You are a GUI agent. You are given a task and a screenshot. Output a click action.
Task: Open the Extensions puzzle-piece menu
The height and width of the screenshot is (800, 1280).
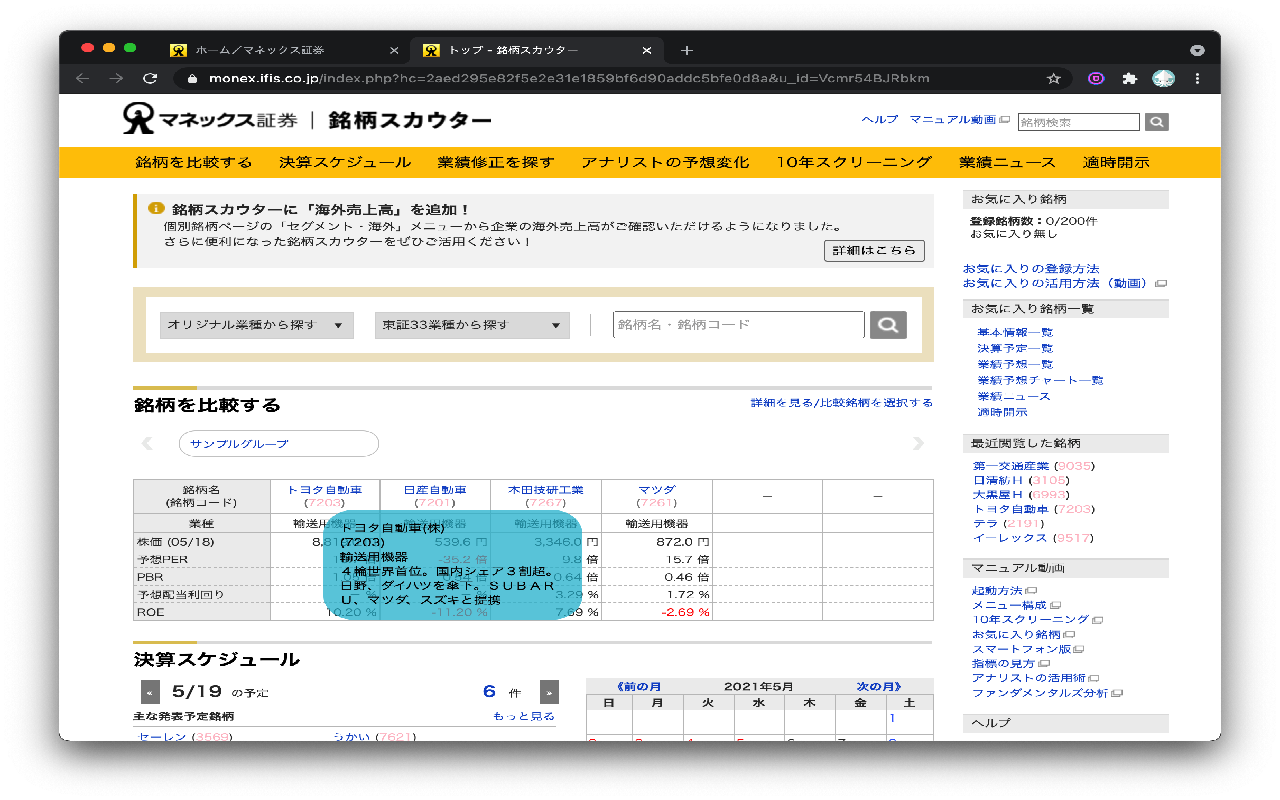tap(1130, 78)
